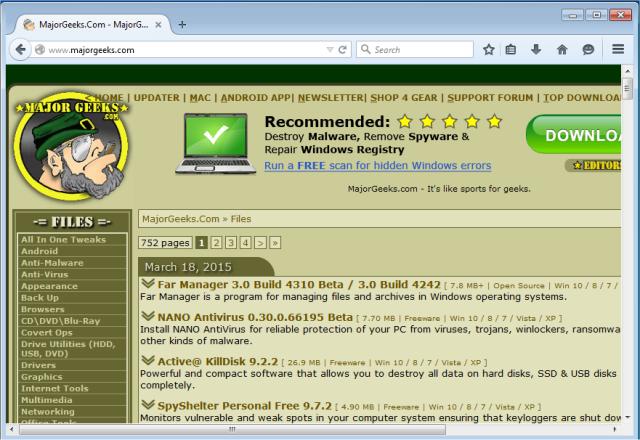The width and height of the screenshot is (640, 440).
Task: Open the SHOP 4 GEAR nav link
Action: 404,98
